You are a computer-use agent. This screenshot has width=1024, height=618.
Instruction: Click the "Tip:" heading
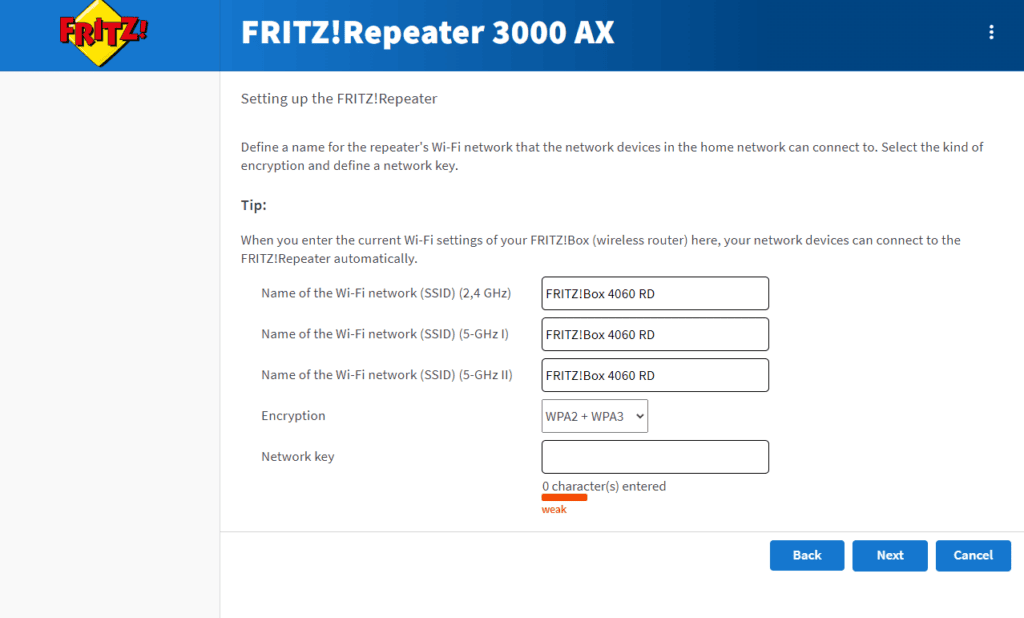254,205
